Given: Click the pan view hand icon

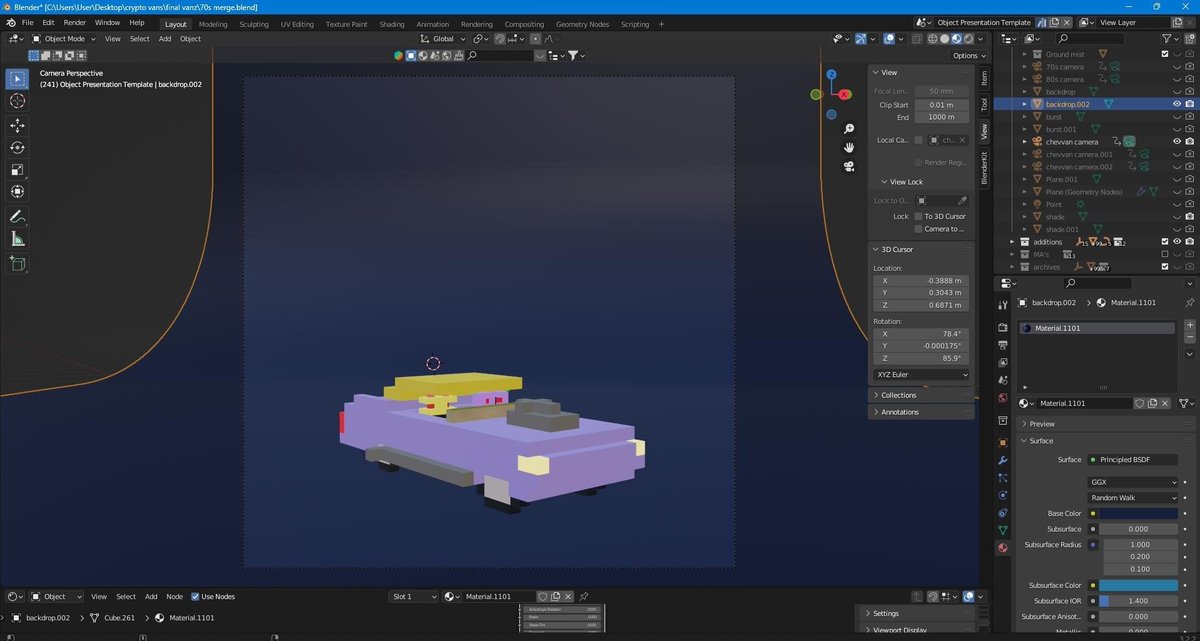Looking at the screenshot, I should [x=849, y=148].
